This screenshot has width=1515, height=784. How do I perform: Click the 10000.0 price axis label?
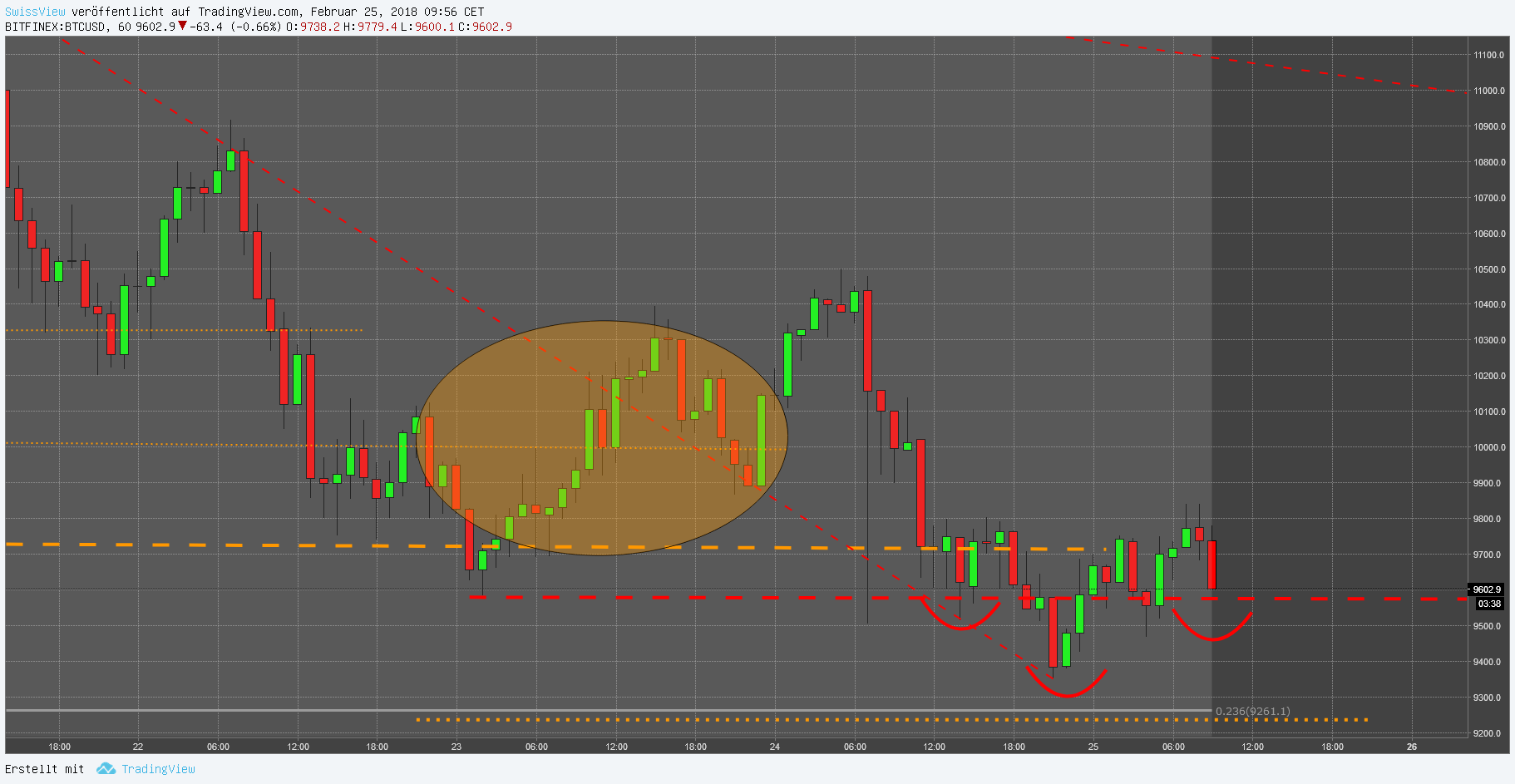coord(1489,447)
